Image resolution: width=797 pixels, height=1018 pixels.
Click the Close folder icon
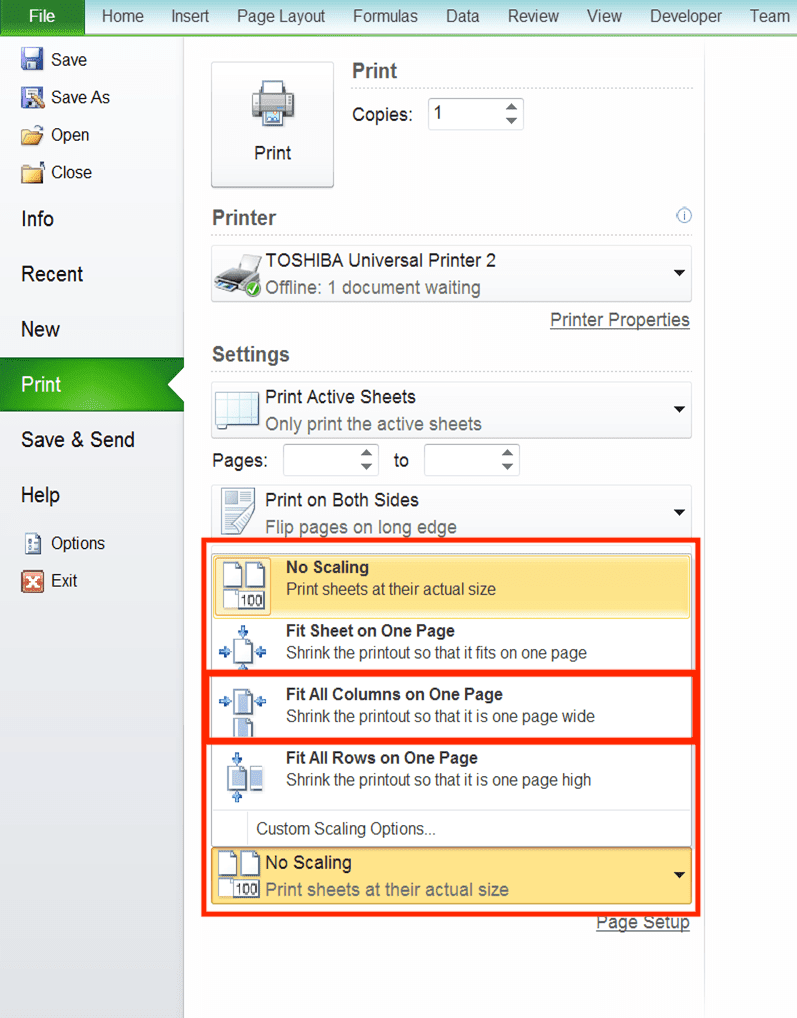pos(32,173)
